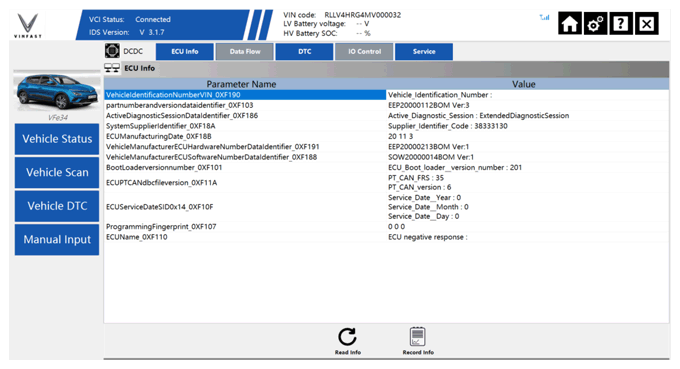
Task: Open the DTC tab
Action: (x=304, y=52)
